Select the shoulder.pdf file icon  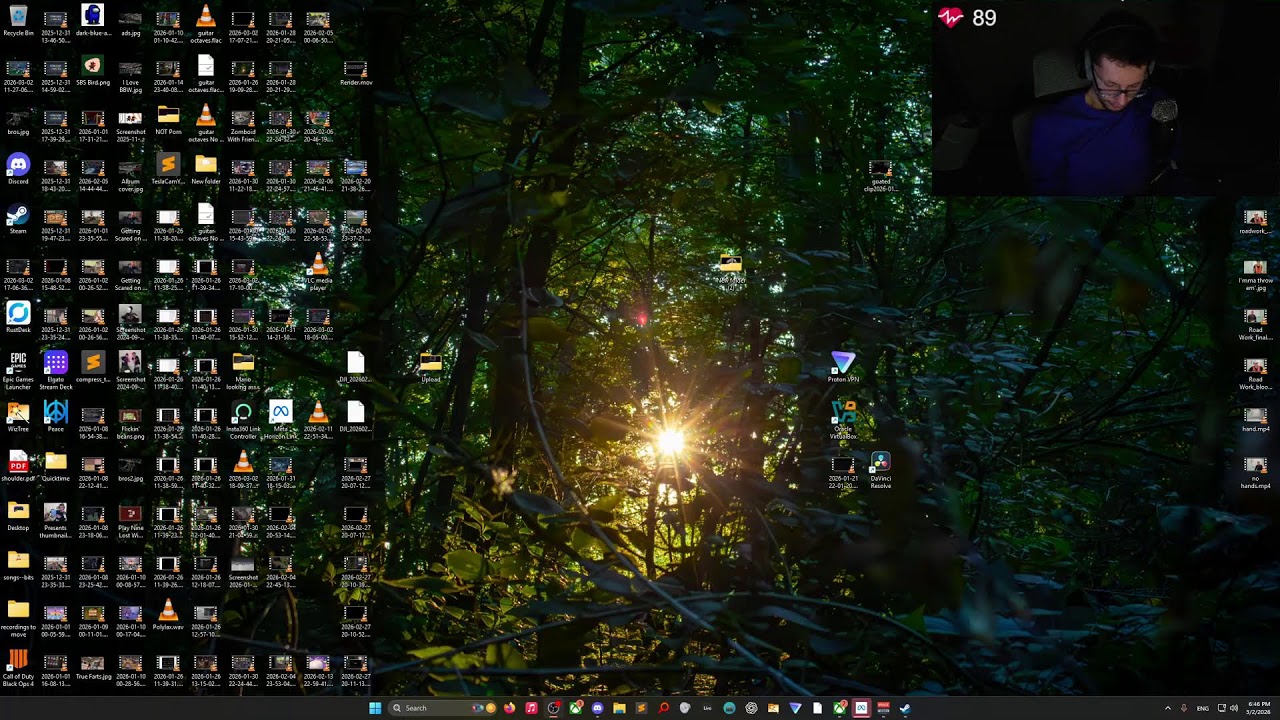point(18,467)
